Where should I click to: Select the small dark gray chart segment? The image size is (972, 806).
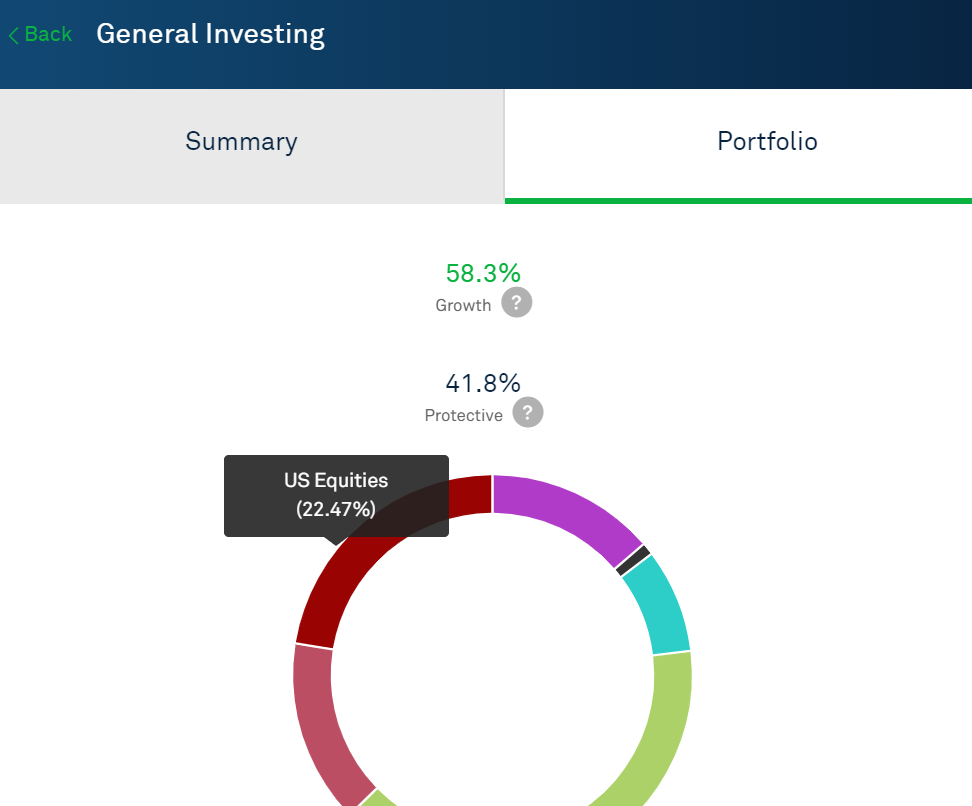pyautogui.click(x=634, y=561)
